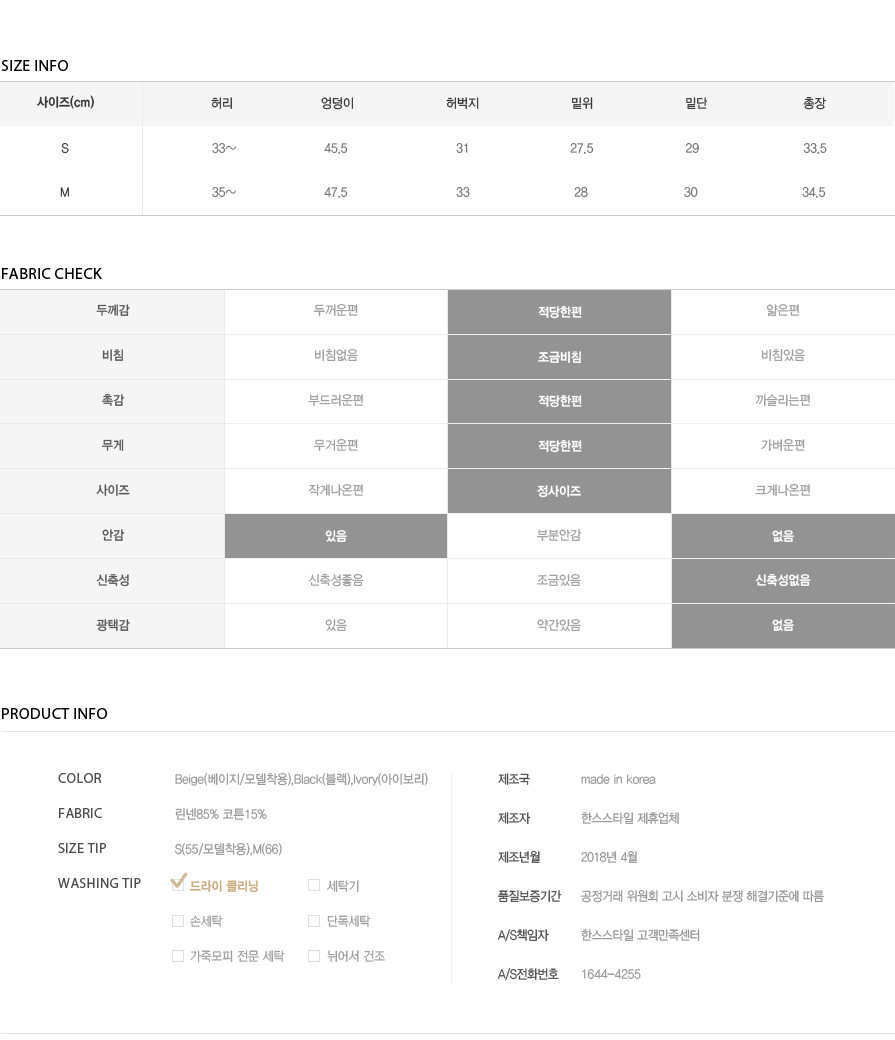Click the 크게나온편 size option
Screen dimensions: 895x1040
pyautogui.click(x=783, y=490)
